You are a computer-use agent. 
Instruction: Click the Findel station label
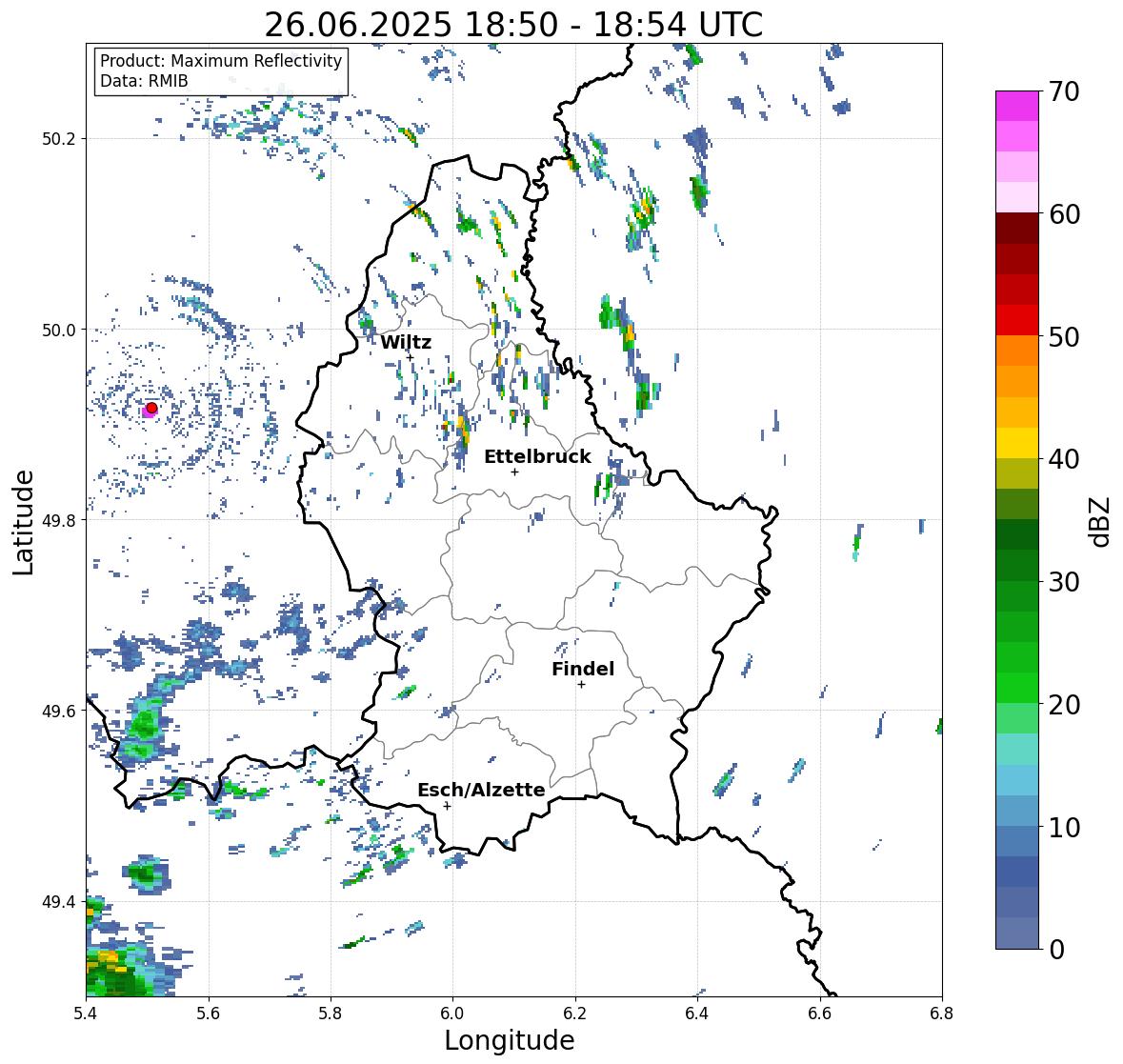click(583, 669)
